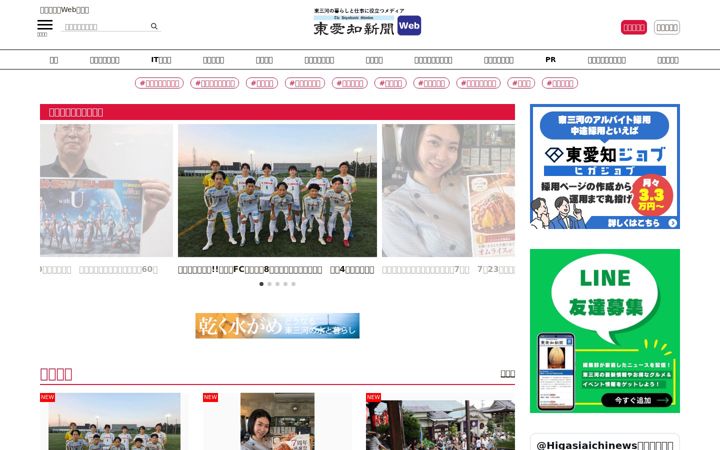This screenshot has height=450, width=720.
Task: Open the 東愛知ジョブ recruitment ad
Action: pos(605,166)
